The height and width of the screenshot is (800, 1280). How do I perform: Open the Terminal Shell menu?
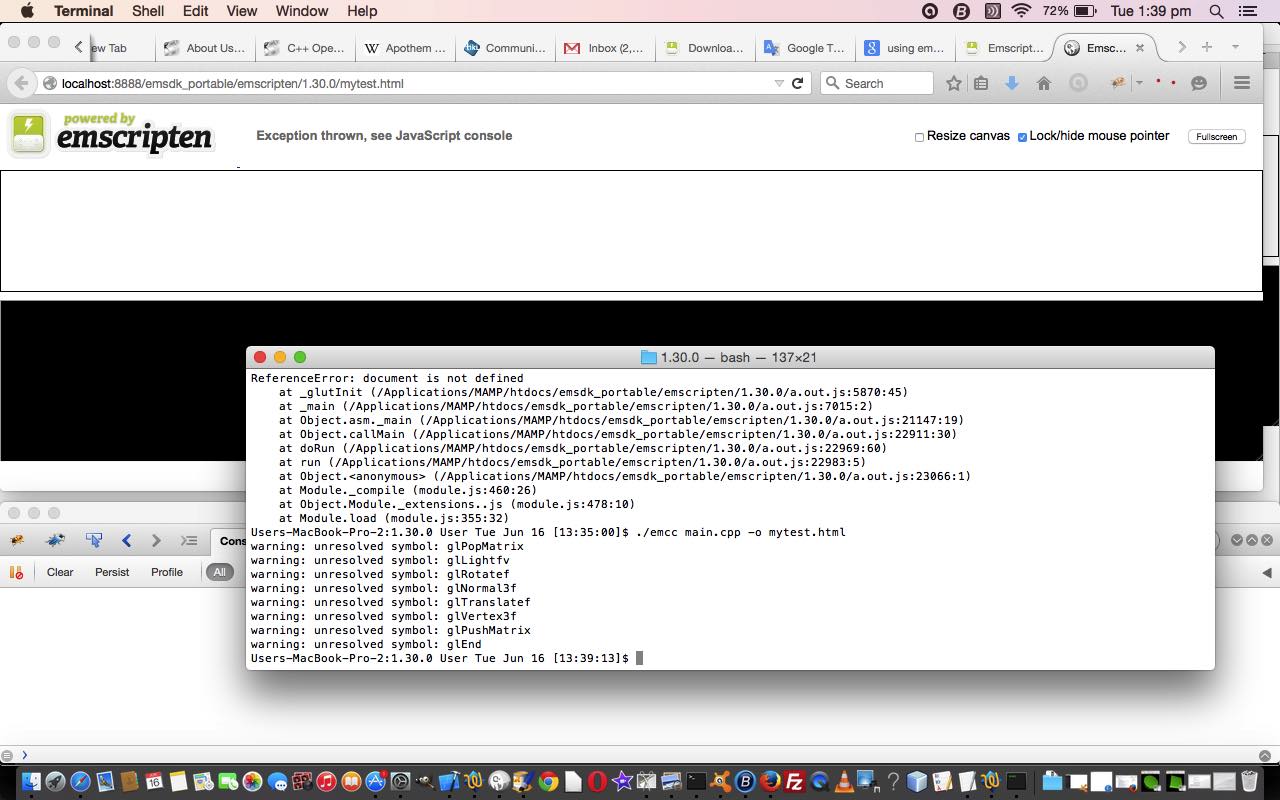148,11
